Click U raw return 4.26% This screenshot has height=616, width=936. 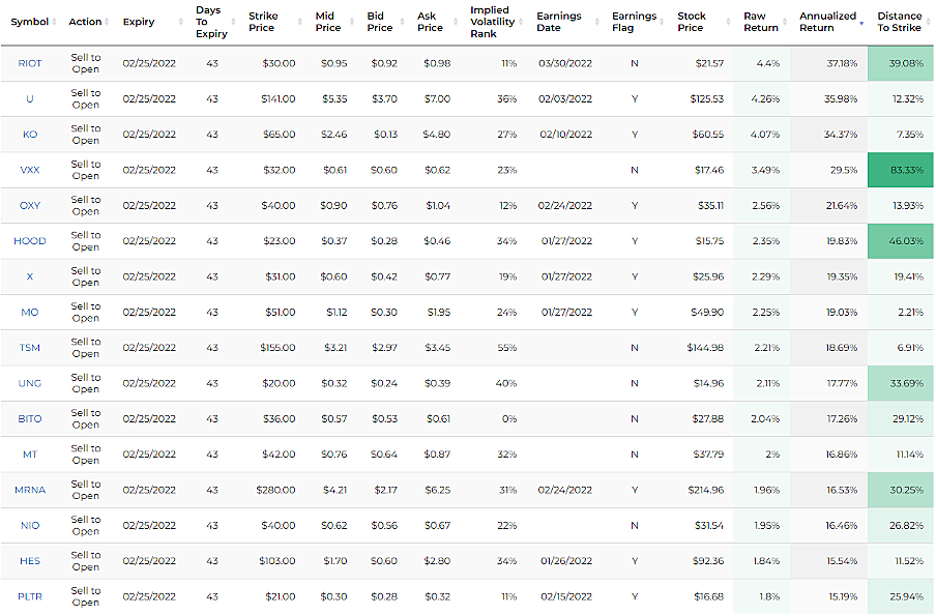click(x=765, y=99)
